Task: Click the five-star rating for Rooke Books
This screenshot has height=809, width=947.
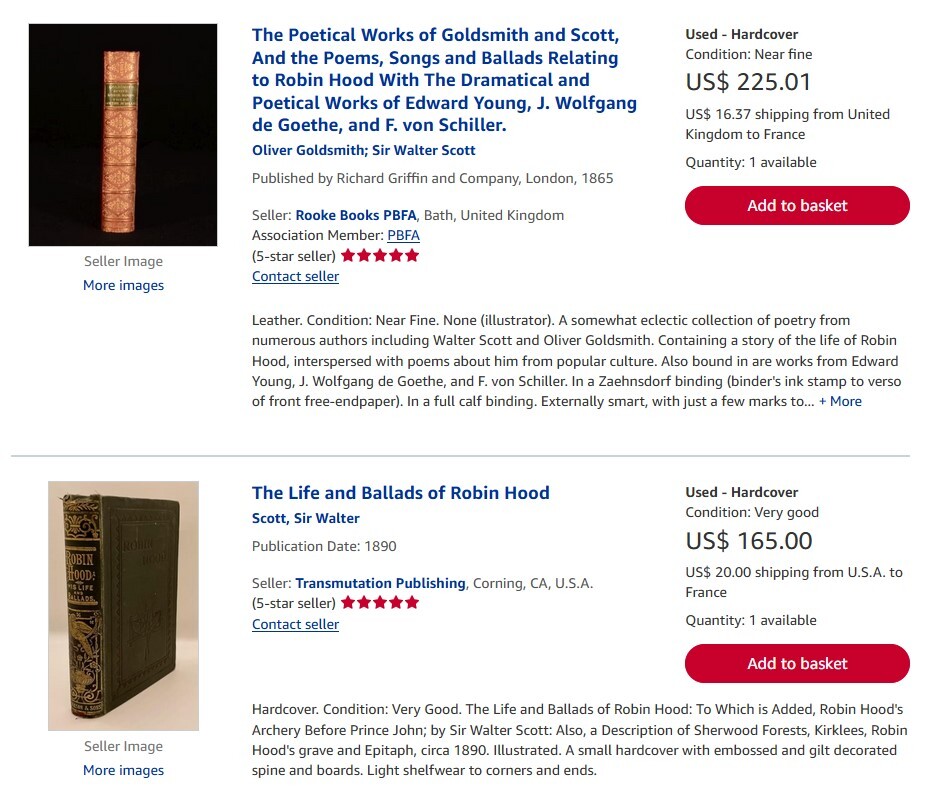Action: click(379, 255)
